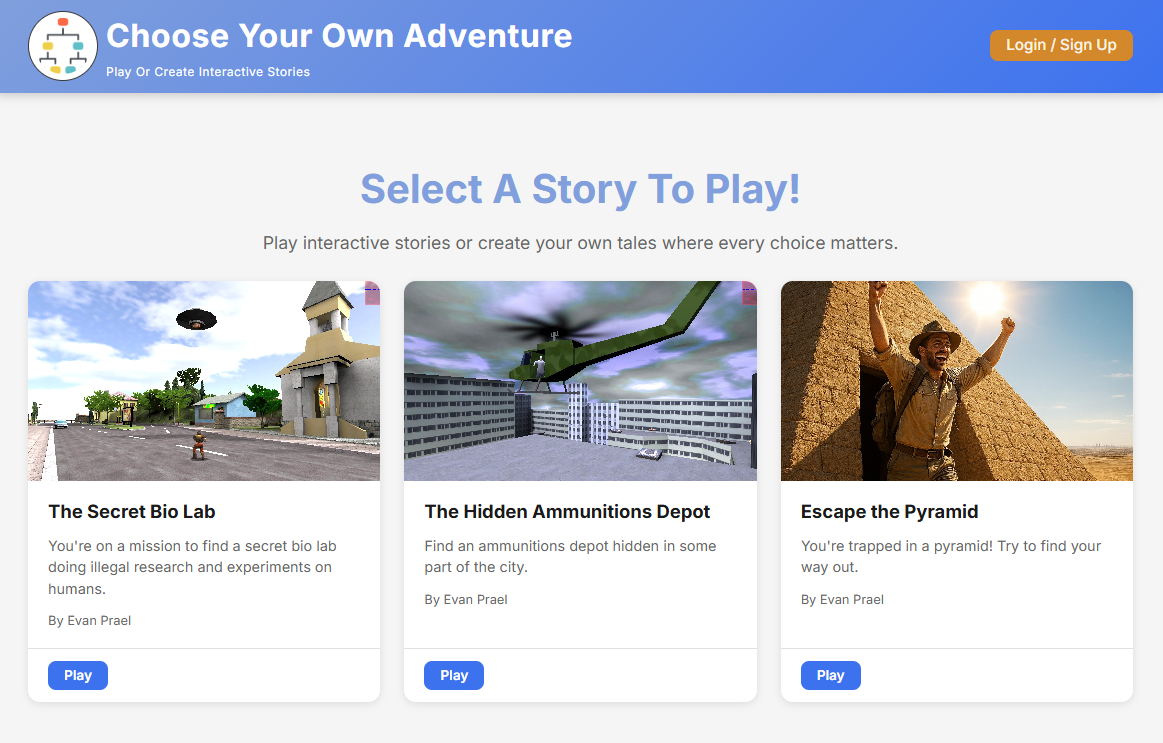Click the Play Or Create Interactive Stories subtitle

pos(207,71)
